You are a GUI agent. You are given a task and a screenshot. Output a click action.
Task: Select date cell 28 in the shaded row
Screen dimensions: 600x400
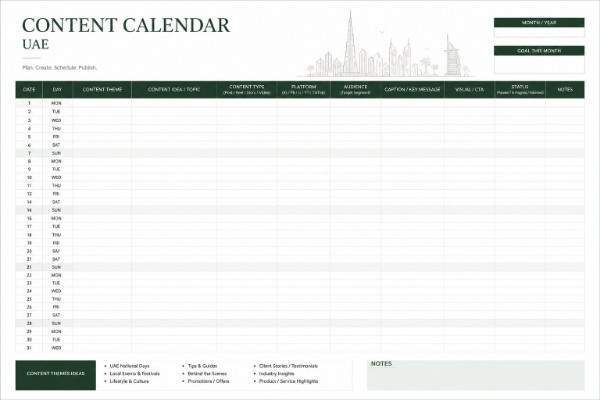[29, 323]
